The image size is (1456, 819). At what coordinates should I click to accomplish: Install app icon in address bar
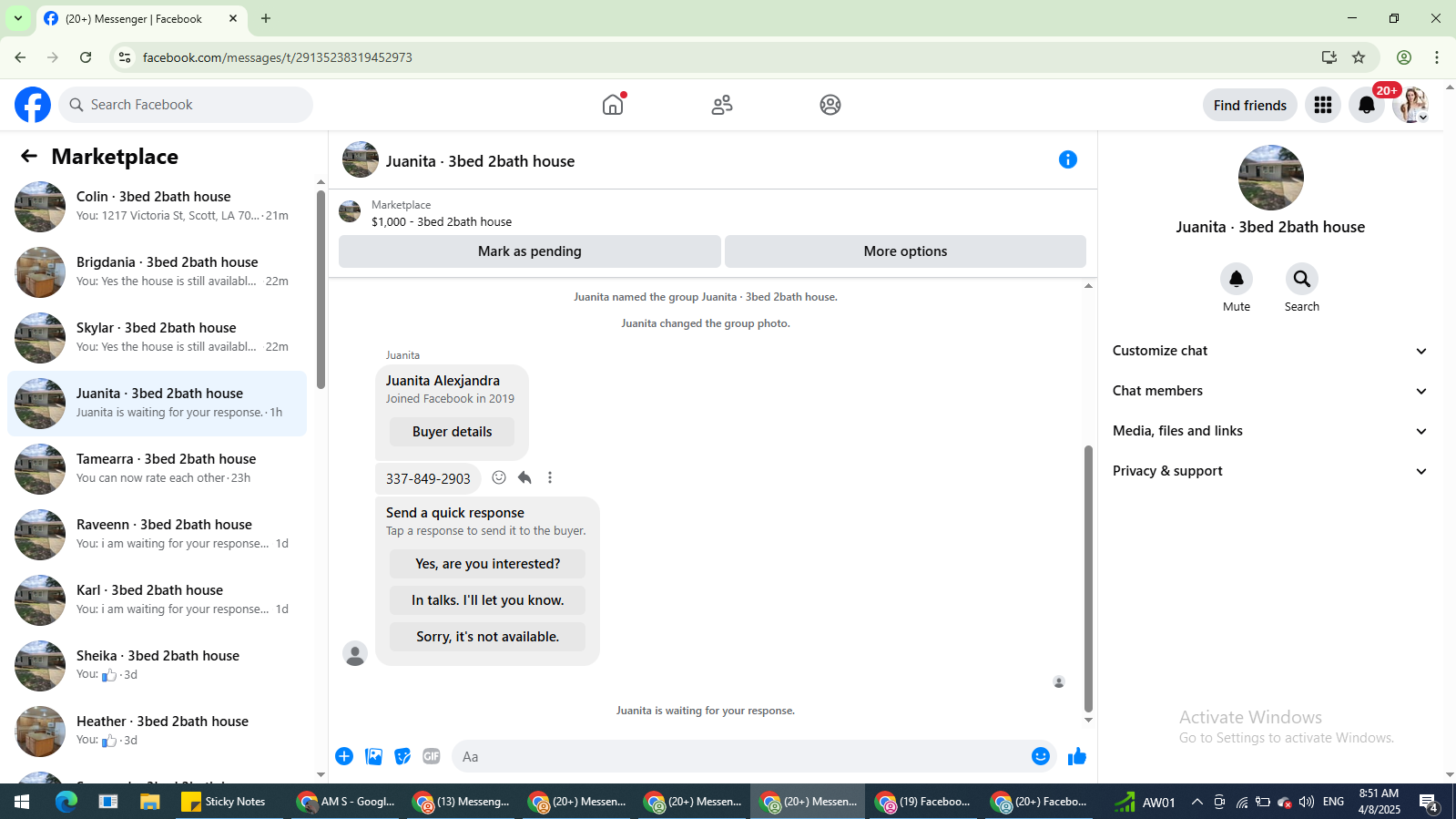tap(1329, 57)
